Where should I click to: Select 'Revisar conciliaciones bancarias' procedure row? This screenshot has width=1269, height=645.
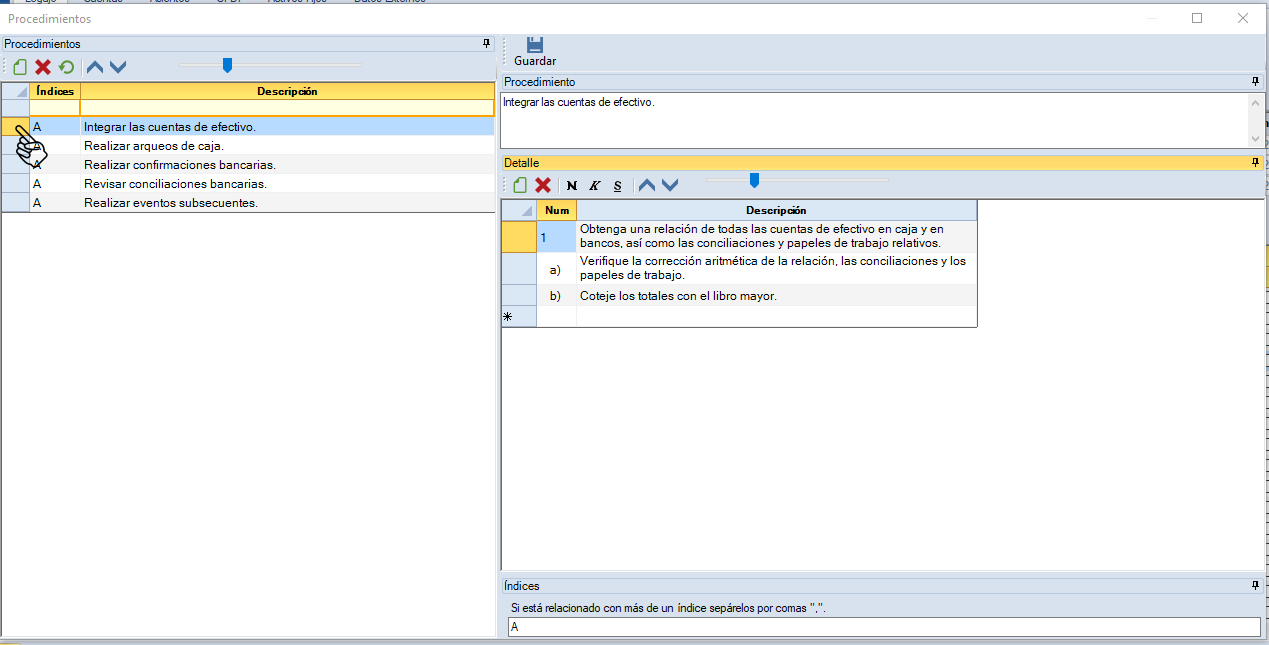tap(175, 184)
